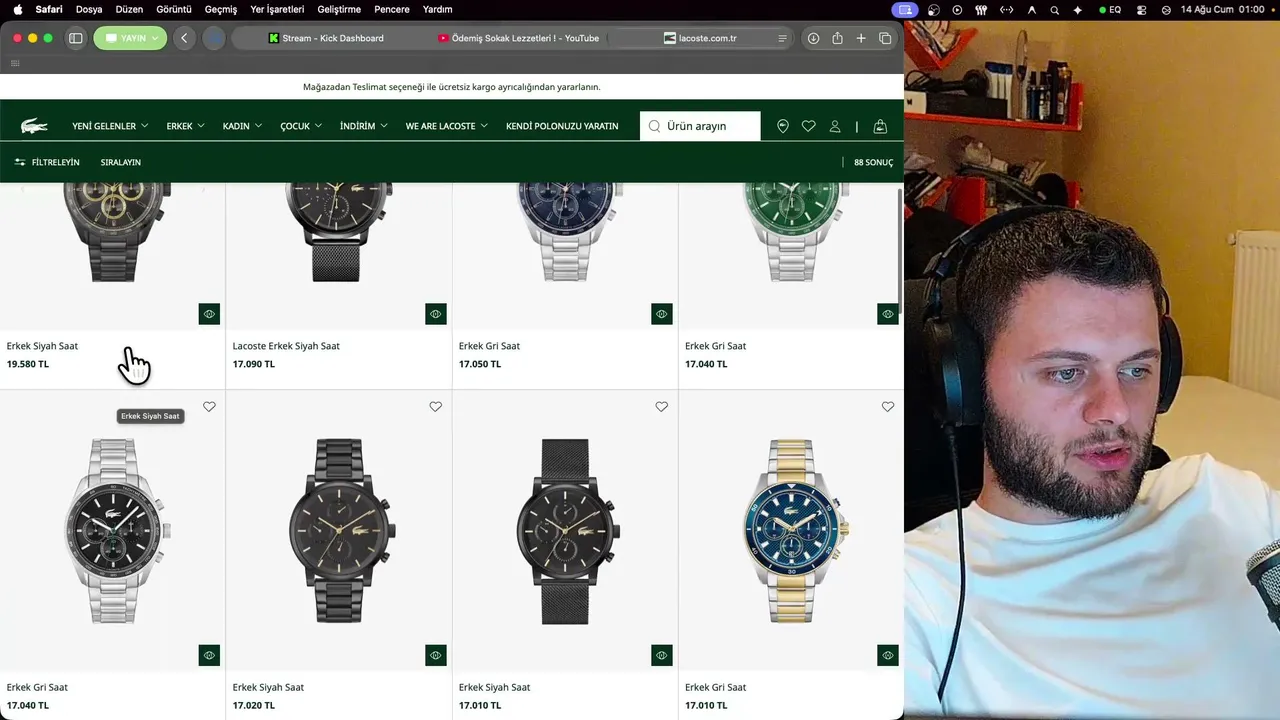1280x720 pixels.
Task: Open a new Safari tab with plus
Action: tap(861, 38)
